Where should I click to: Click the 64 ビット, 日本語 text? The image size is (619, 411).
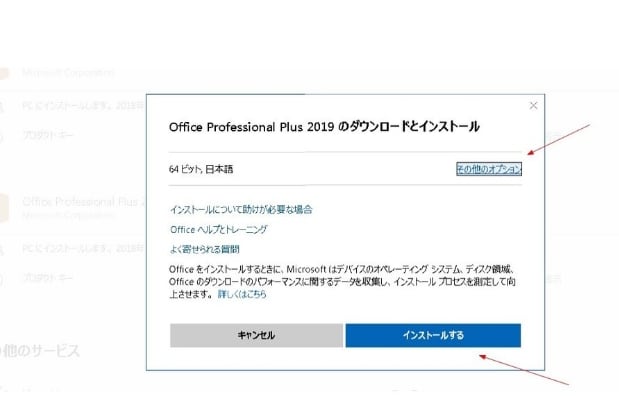pyautogui.click(x=201, y=169)
